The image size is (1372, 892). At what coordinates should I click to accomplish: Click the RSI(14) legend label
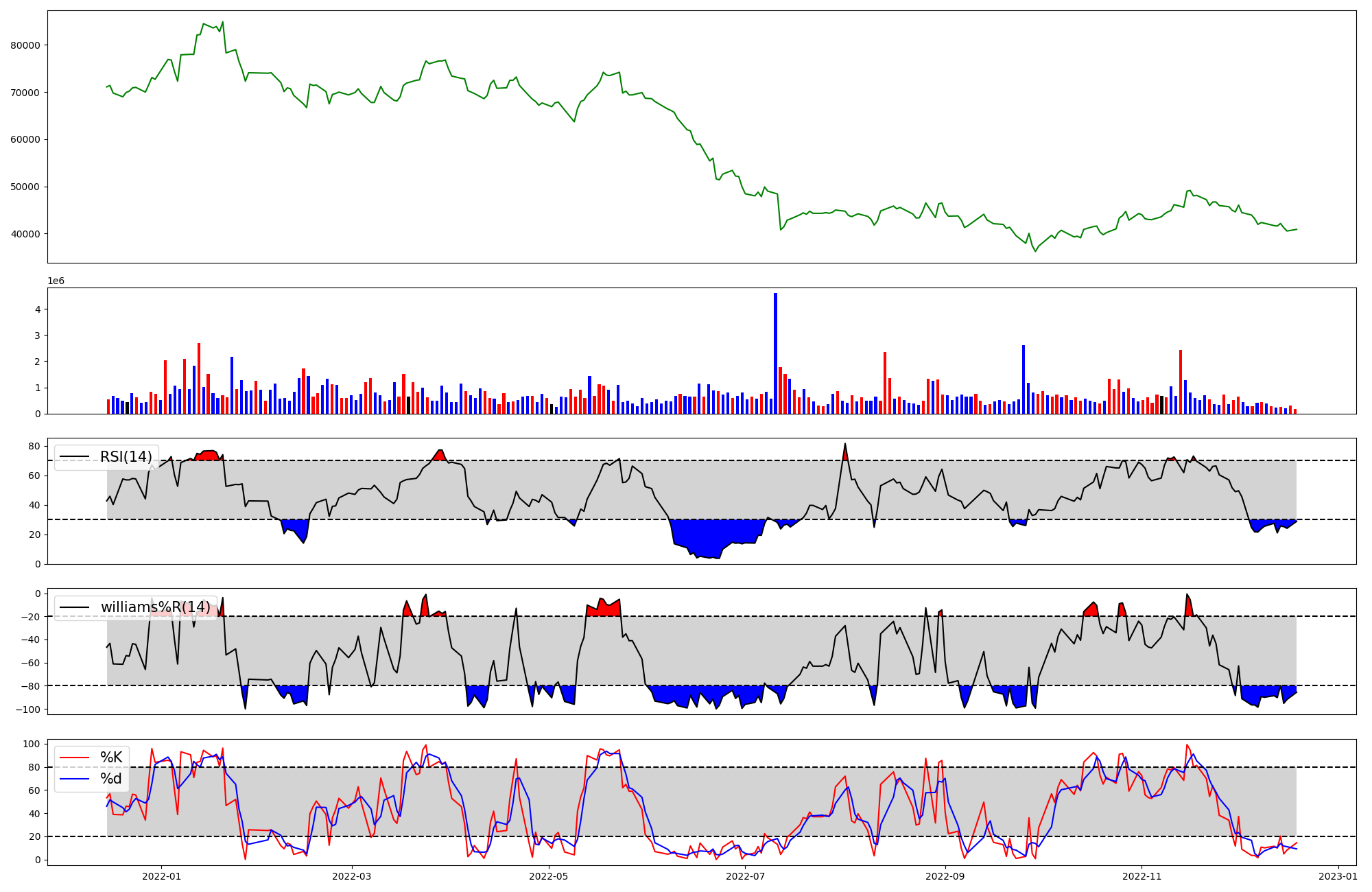click(126, 457)
